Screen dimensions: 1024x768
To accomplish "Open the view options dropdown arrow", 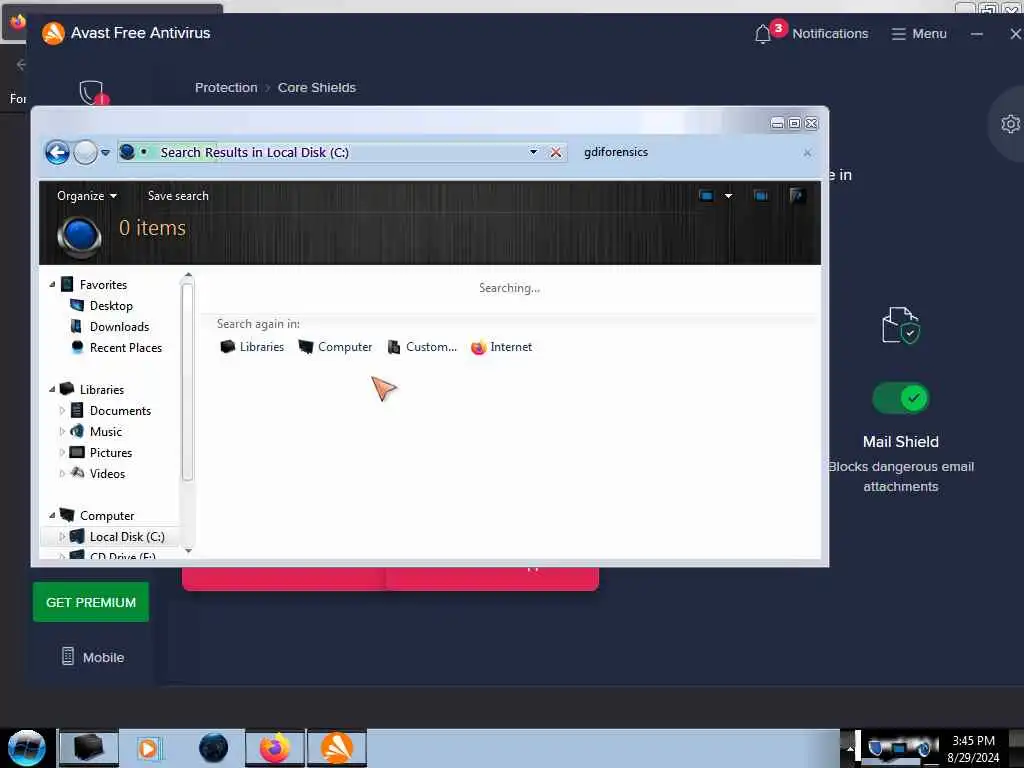I will (x=729, y=195).
